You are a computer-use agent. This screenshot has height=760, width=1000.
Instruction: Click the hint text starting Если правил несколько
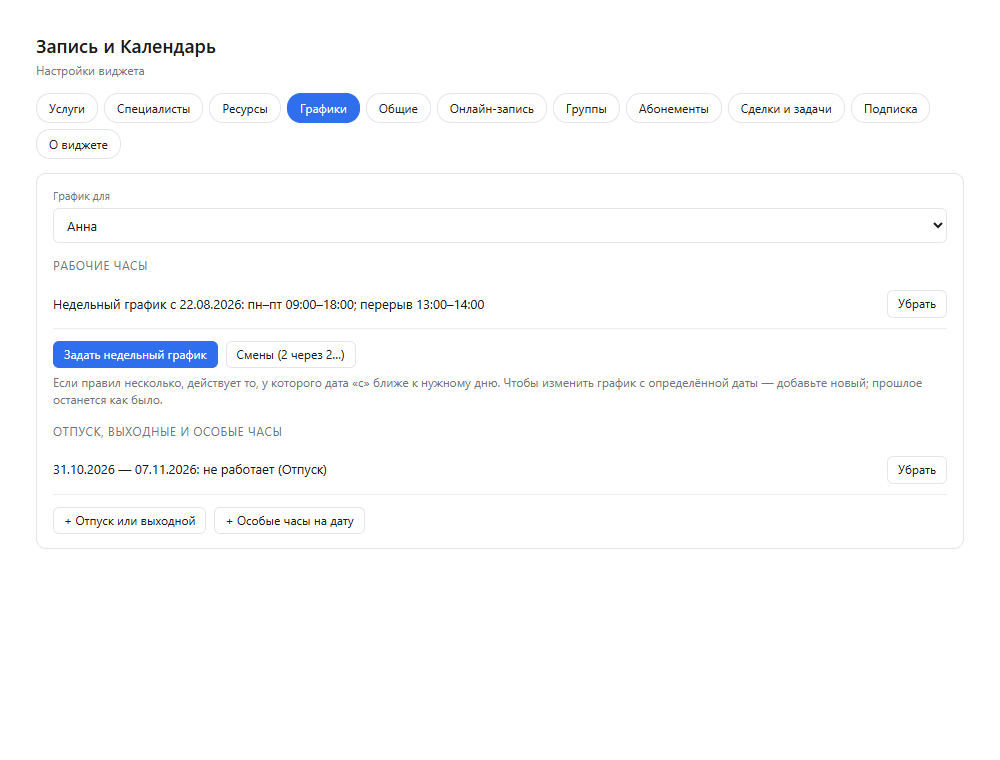coord(487,391)
